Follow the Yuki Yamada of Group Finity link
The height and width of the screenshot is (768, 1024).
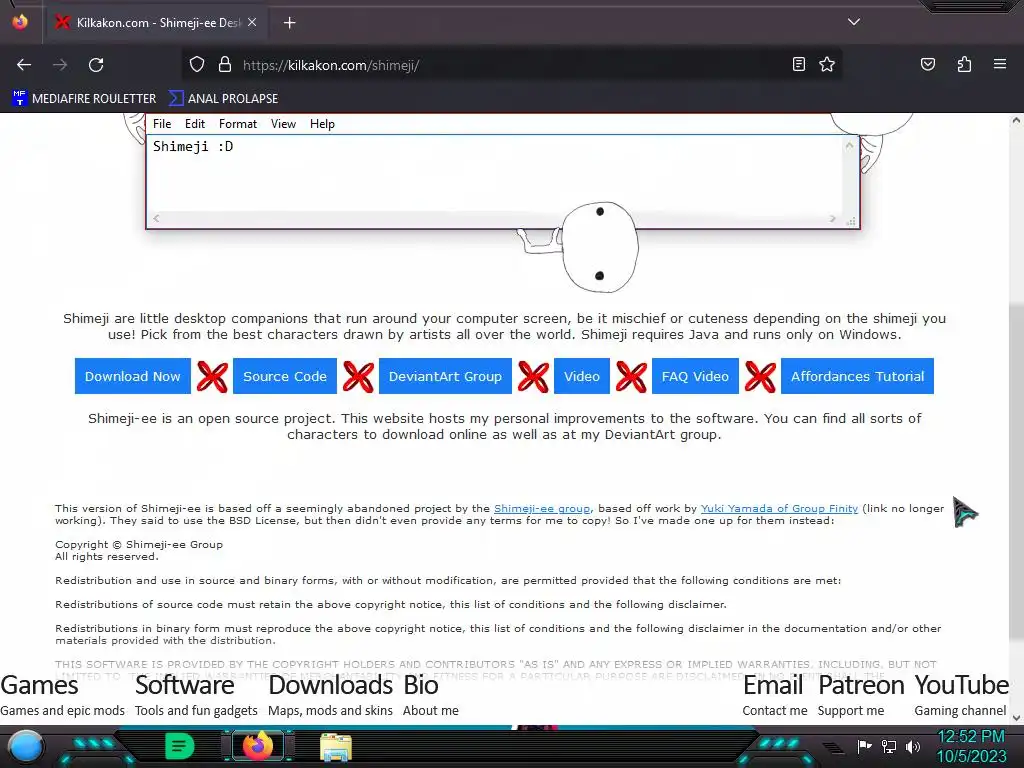(x=779, y=508)
